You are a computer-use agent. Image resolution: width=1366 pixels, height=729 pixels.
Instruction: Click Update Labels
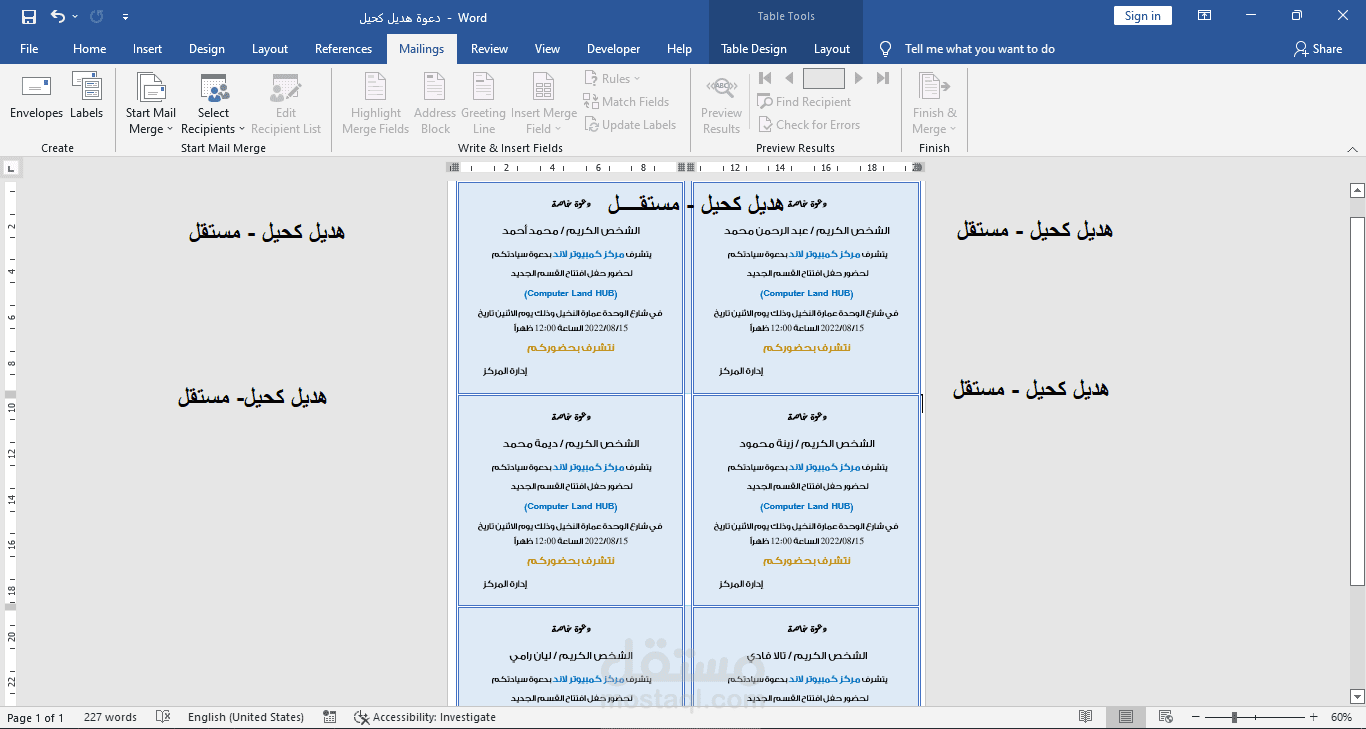630,124
